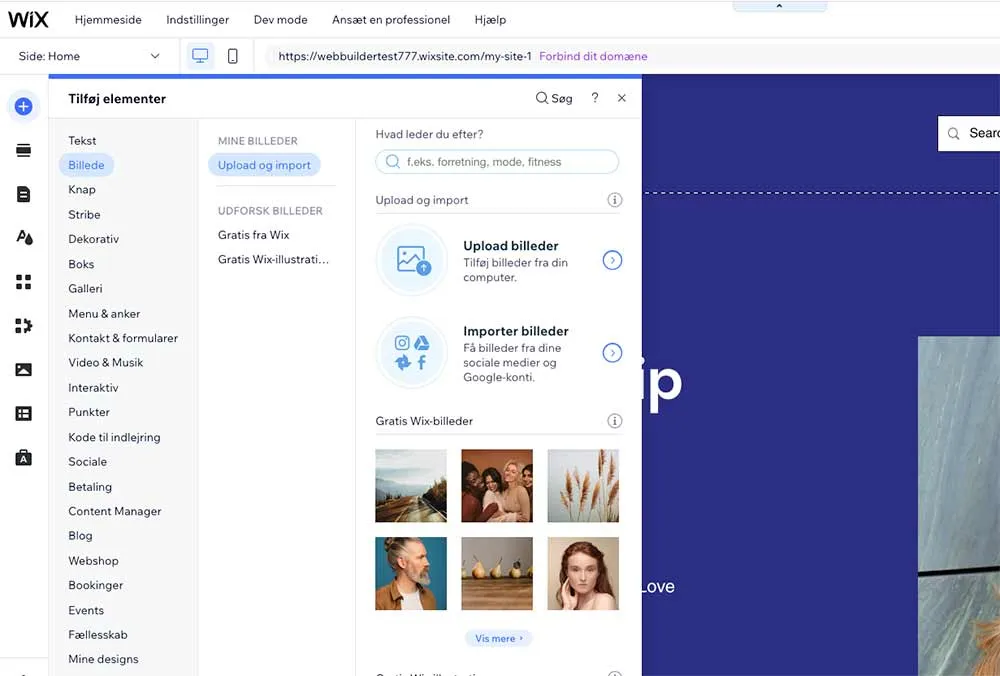The width and height of the screenshot is (1000, 676).
Task: Select Webshop category
Action: [93, 561]
